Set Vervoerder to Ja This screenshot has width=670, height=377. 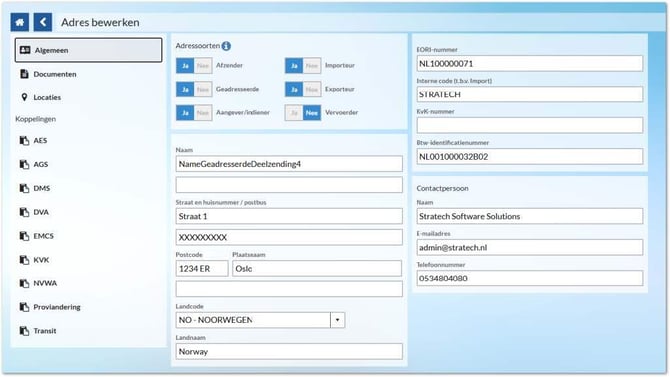(x=294, y=113)
